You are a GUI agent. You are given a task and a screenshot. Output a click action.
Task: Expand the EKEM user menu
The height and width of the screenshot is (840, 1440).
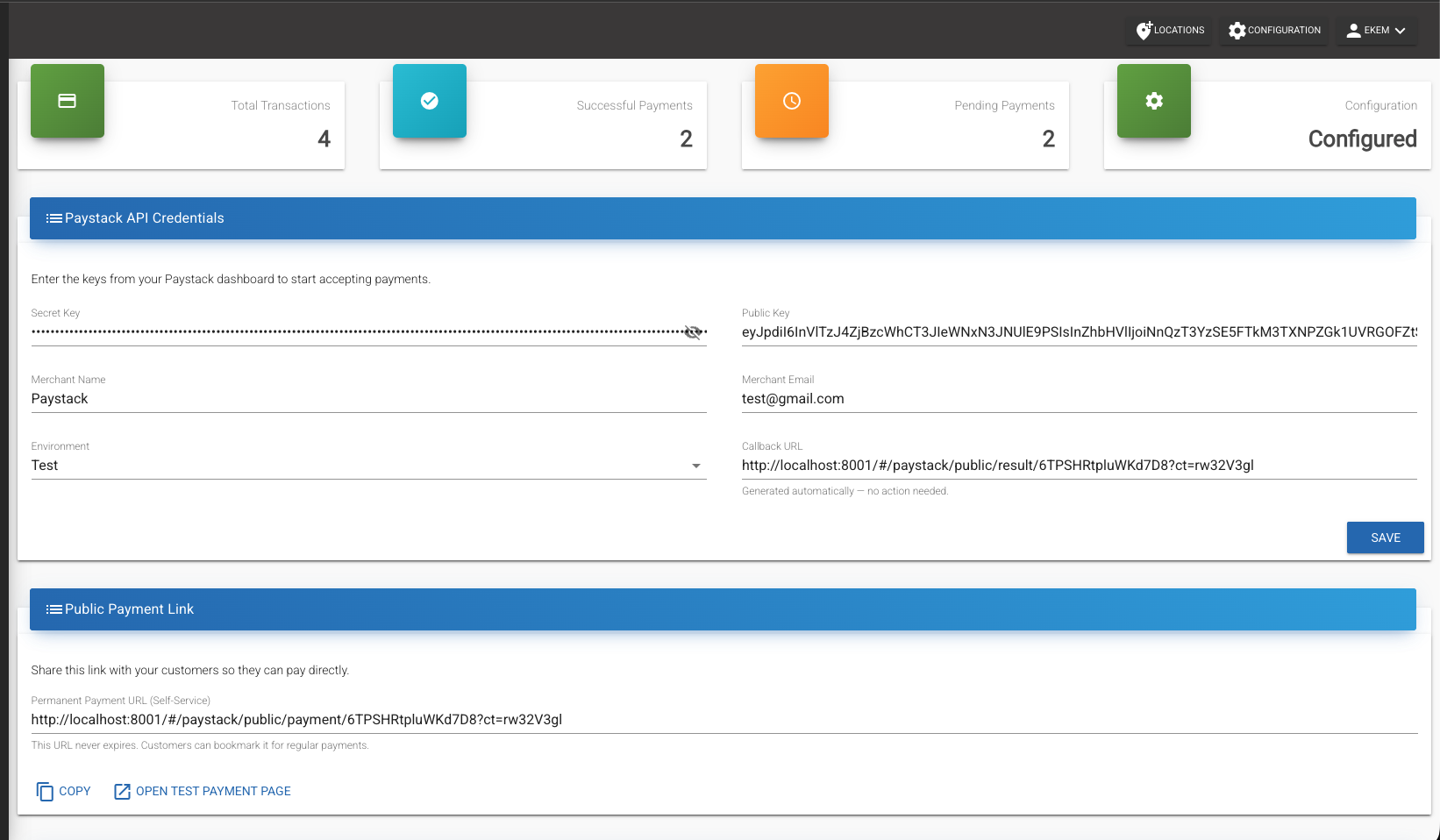[1377, 31]
